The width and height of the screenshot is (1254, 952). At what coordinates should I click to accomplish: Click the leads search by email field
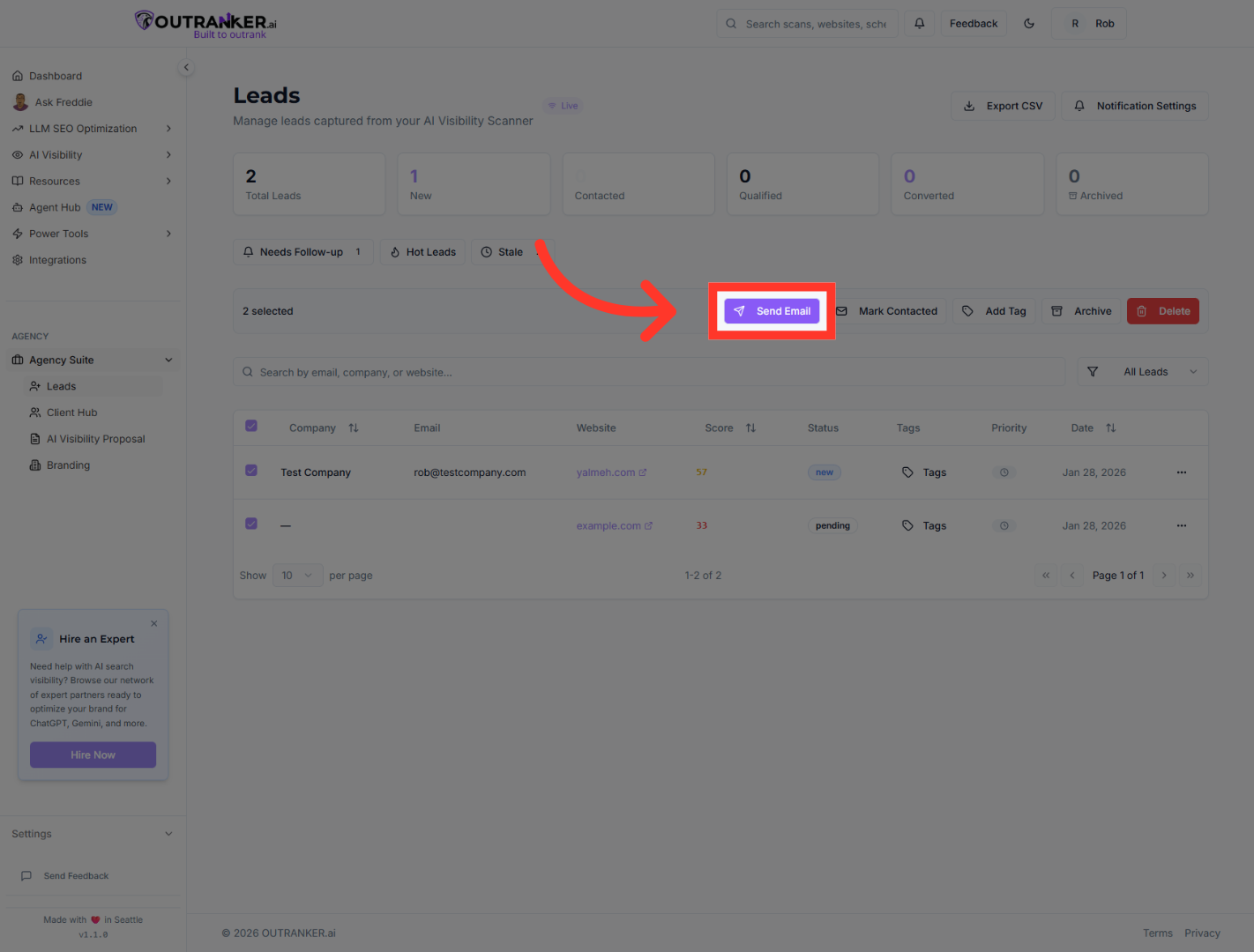pyautogui.click(x=649, y=372)
